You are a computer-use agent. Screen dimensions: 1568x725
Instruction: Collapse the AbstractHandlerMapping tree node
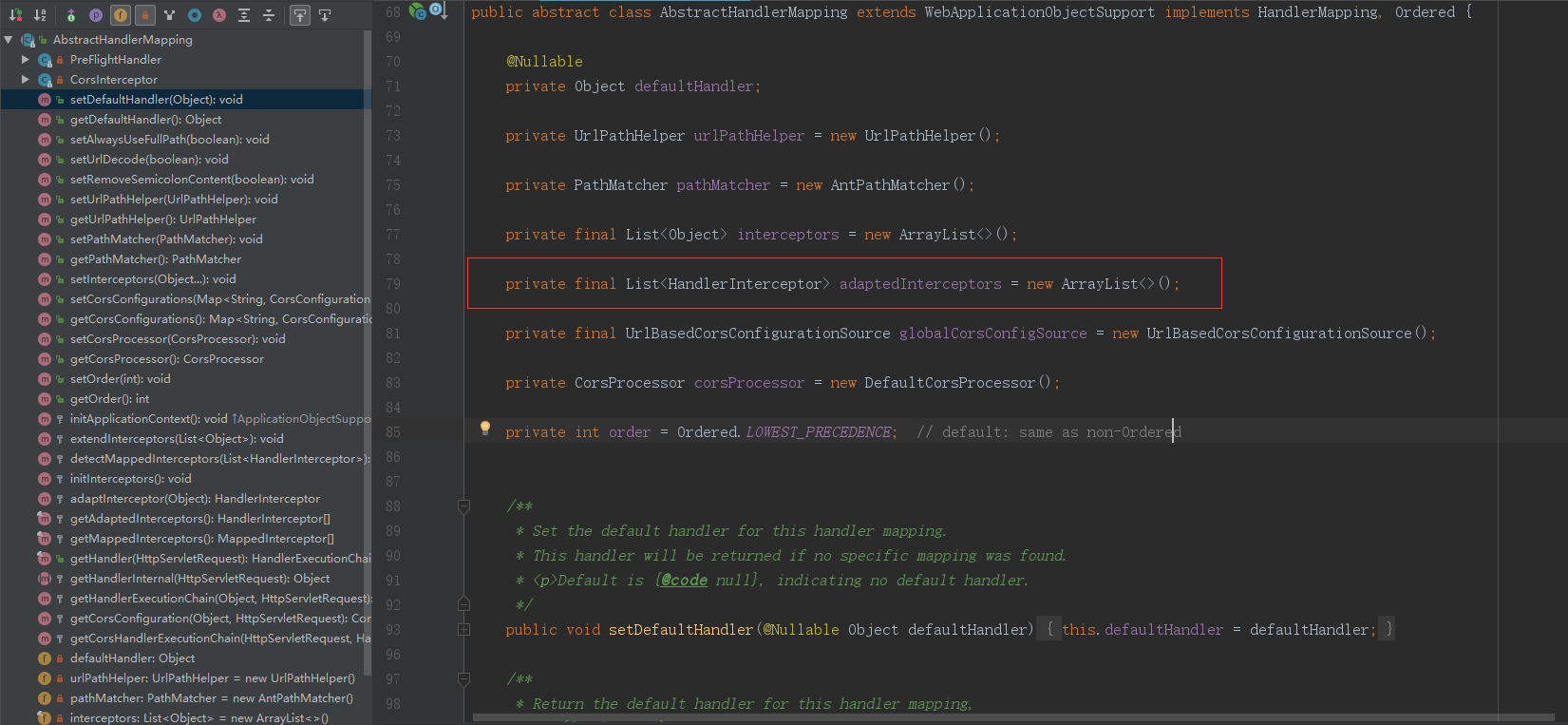9,40
